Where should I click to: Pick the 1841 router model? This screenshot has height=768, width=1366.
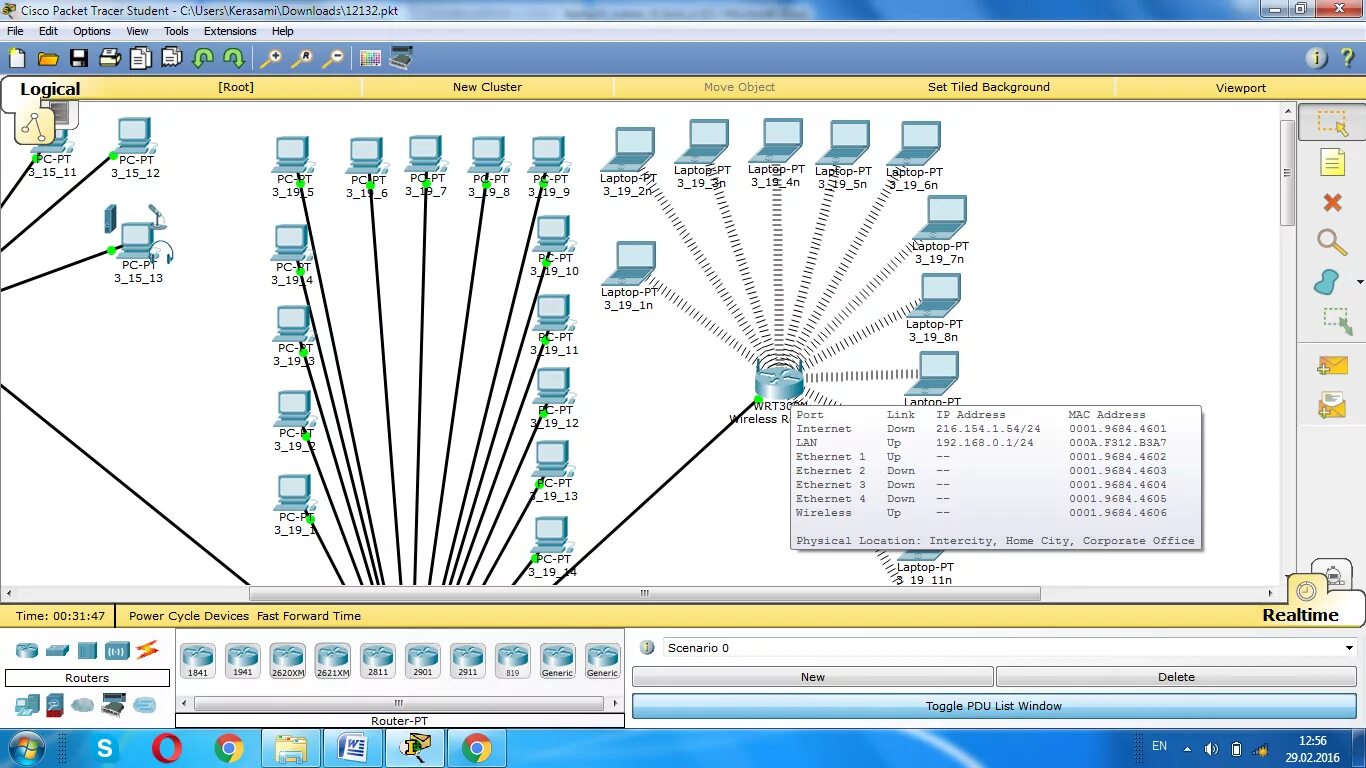(198, 660)
